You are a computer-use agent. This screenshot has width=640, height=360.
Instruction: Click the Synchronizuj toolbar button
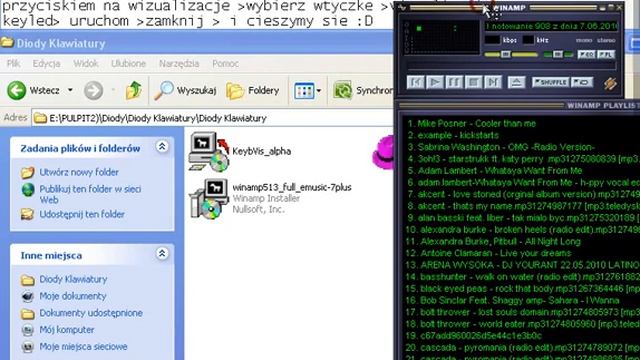point(362,90)
